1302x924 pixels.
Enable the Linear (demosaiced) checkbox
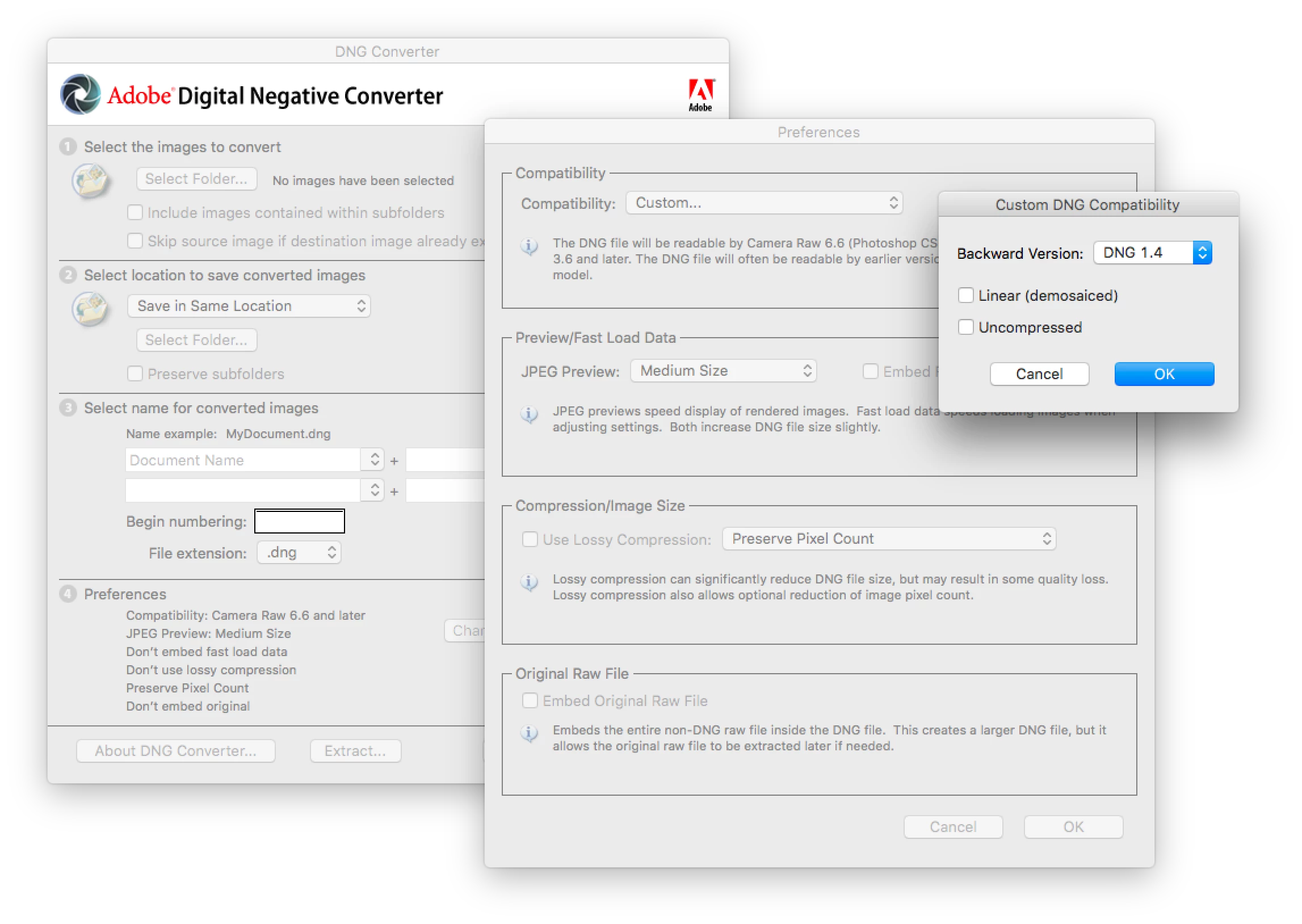tap(965, 295)
